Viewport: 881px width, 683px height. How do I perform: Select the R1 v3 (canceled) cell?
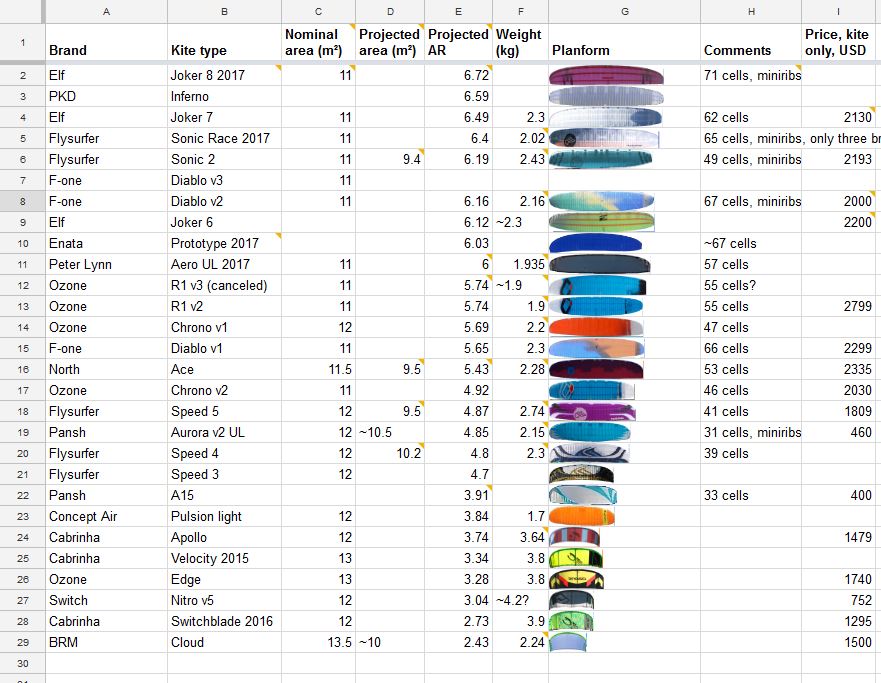click(224, 285)
